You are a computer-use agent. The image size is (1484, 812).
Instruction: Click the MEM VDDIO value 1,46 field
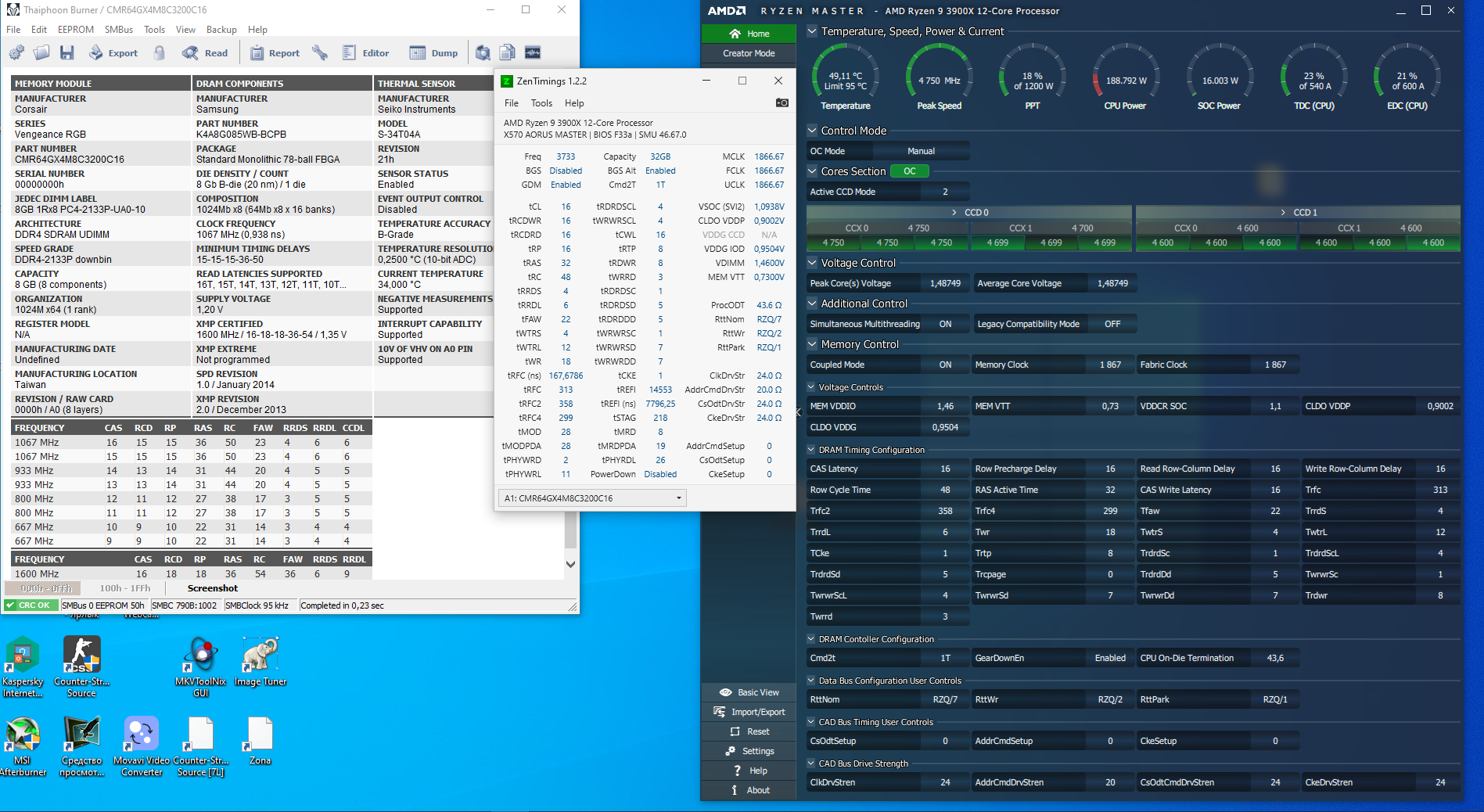point(945,406)
